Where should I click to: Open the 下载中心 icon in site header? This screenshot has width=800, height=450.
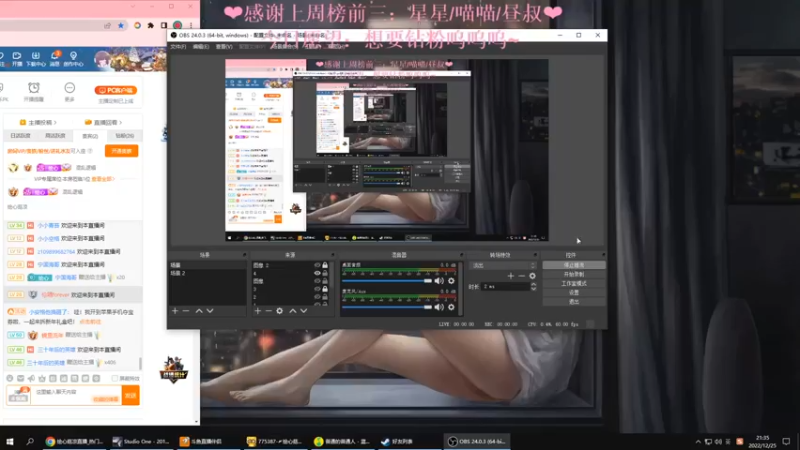pyautogui.click(x=36, y=59)
